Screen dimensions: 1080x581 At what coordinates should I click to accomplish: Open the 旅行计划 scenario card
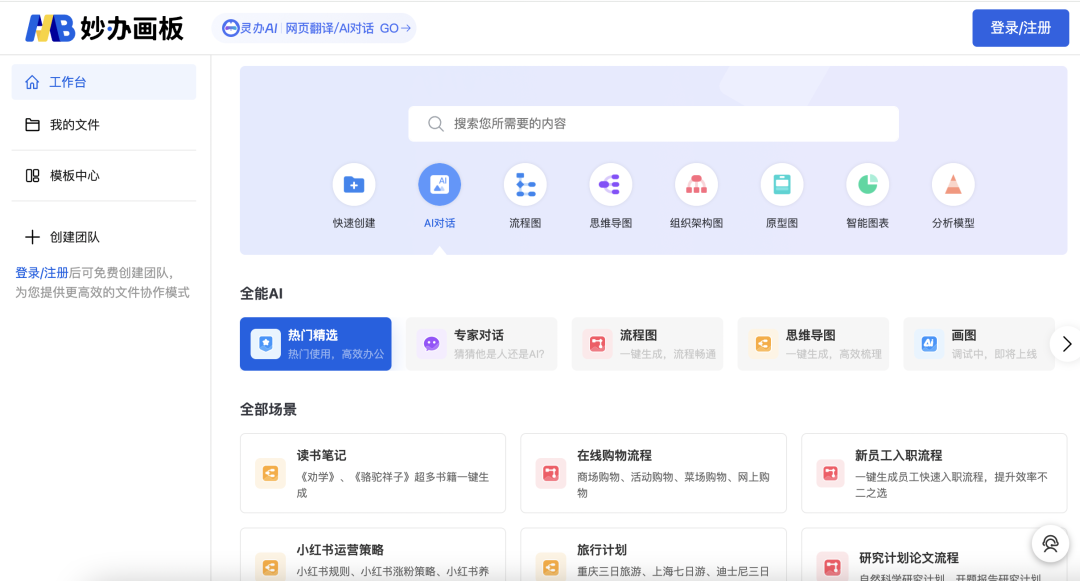tap(654, 555)
